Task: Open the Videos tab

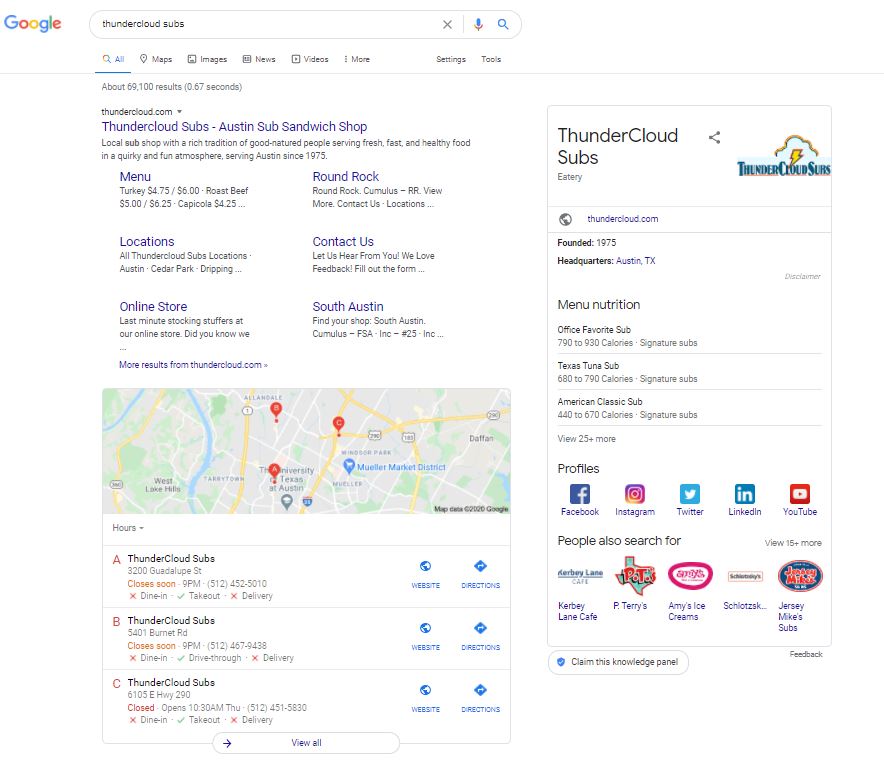Action: point(310,59)
